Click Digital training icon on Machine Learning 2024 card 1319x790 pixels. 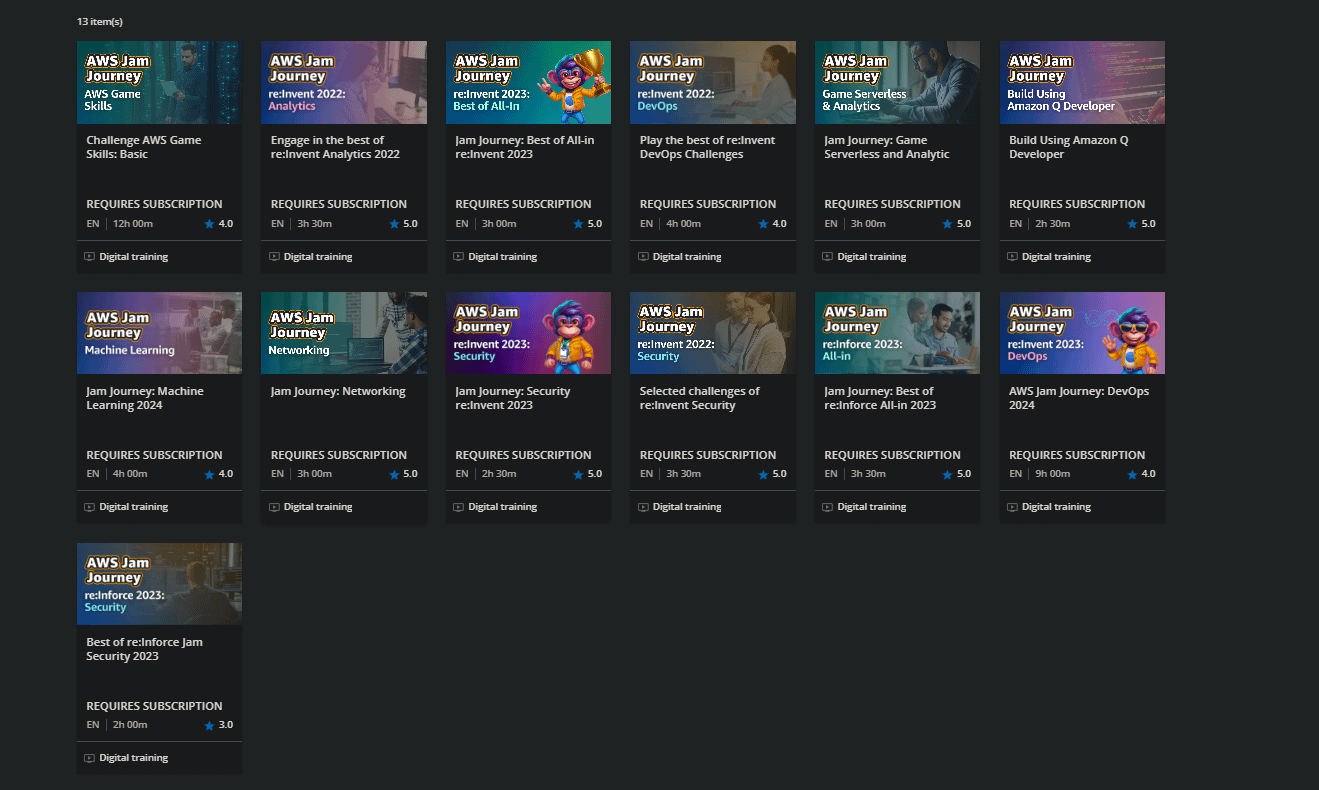(x=90, y=507)
